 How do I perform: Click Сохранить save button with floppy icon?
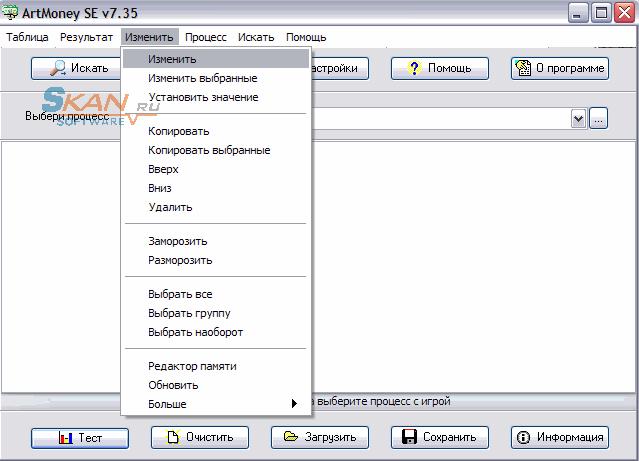tap(439, 437)
